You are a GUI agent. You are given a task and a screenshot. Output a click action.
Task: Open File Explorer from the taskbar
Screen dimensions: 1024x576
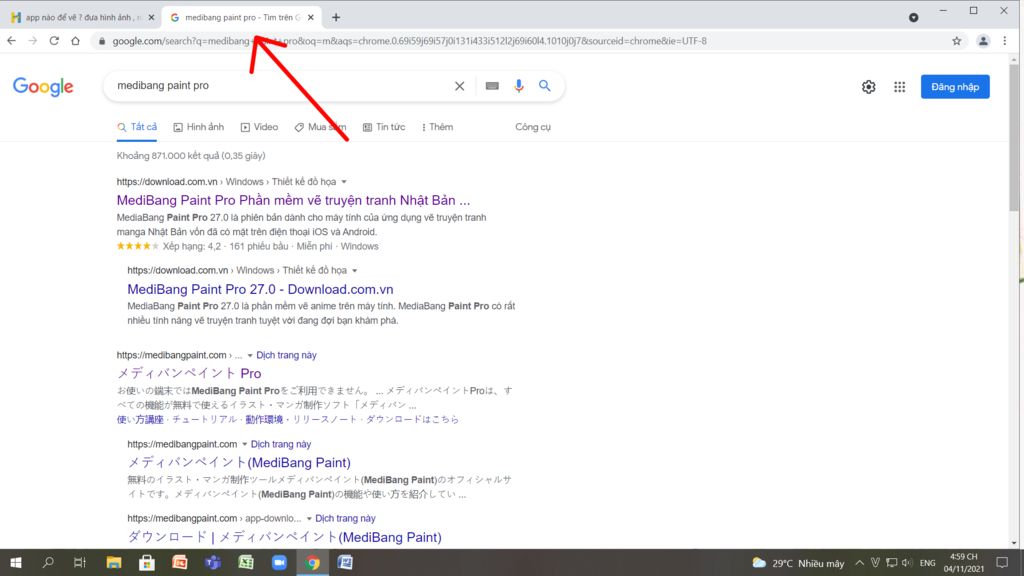click(114, 562)
